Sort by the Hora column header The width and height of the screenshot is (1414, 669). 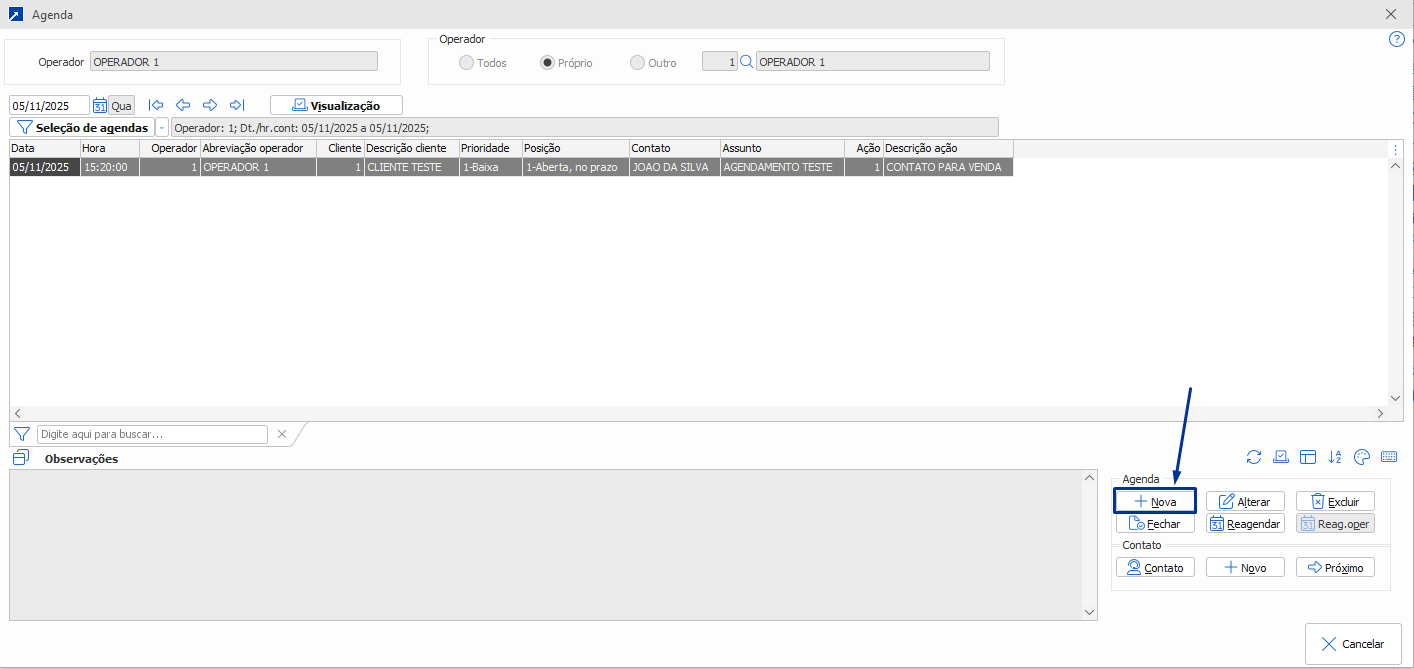click(x=110, y=148)
